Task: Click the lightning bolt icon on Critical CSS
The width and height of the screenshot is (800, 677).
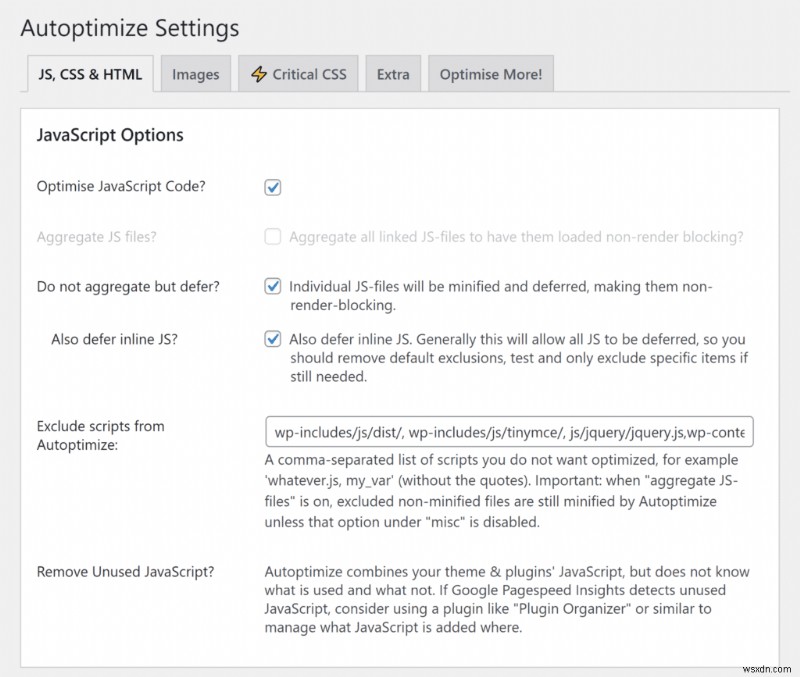Action: [259, 74]
